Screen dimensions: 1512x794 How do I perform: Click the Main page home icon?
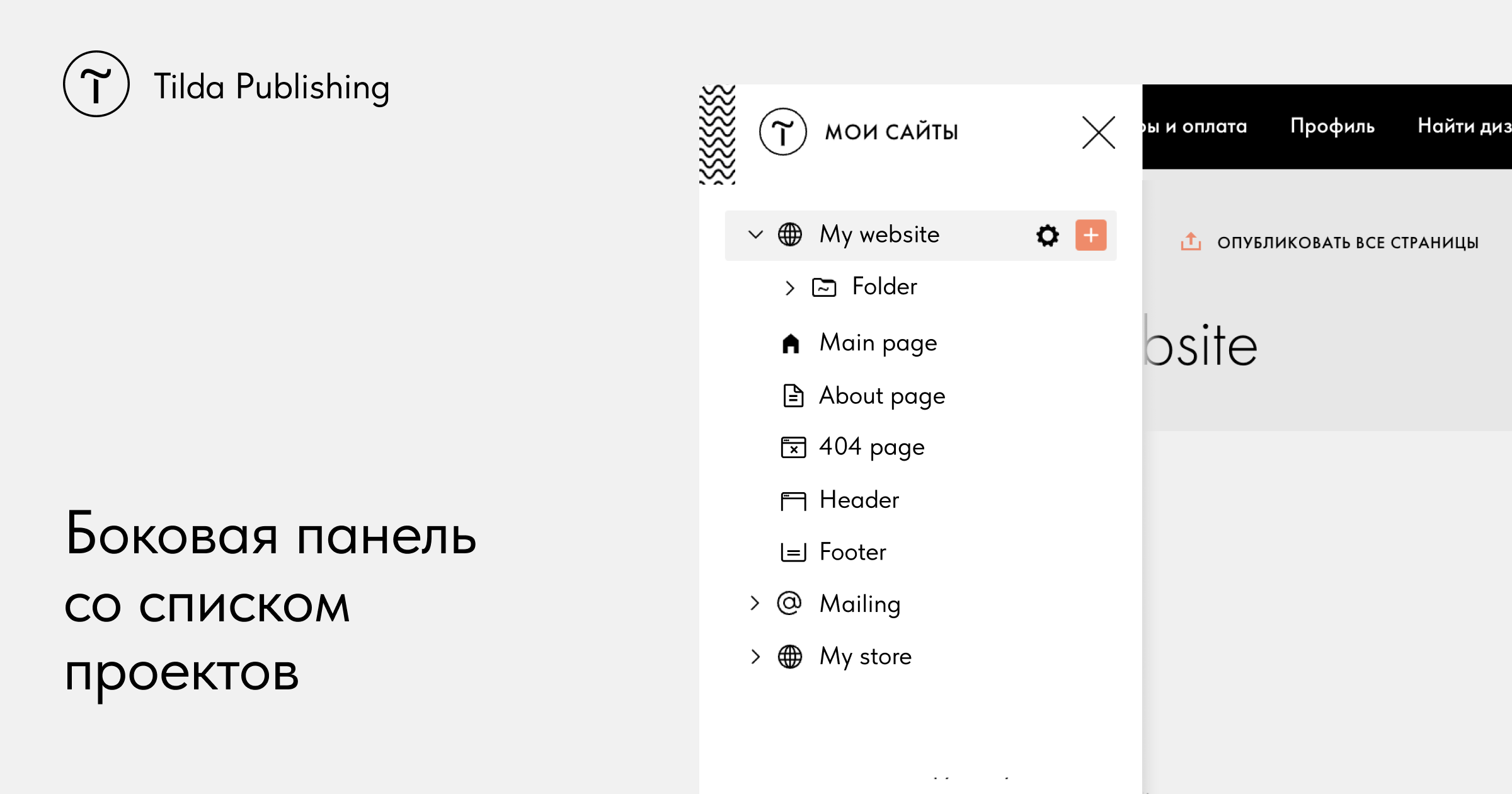click(791, 344)
